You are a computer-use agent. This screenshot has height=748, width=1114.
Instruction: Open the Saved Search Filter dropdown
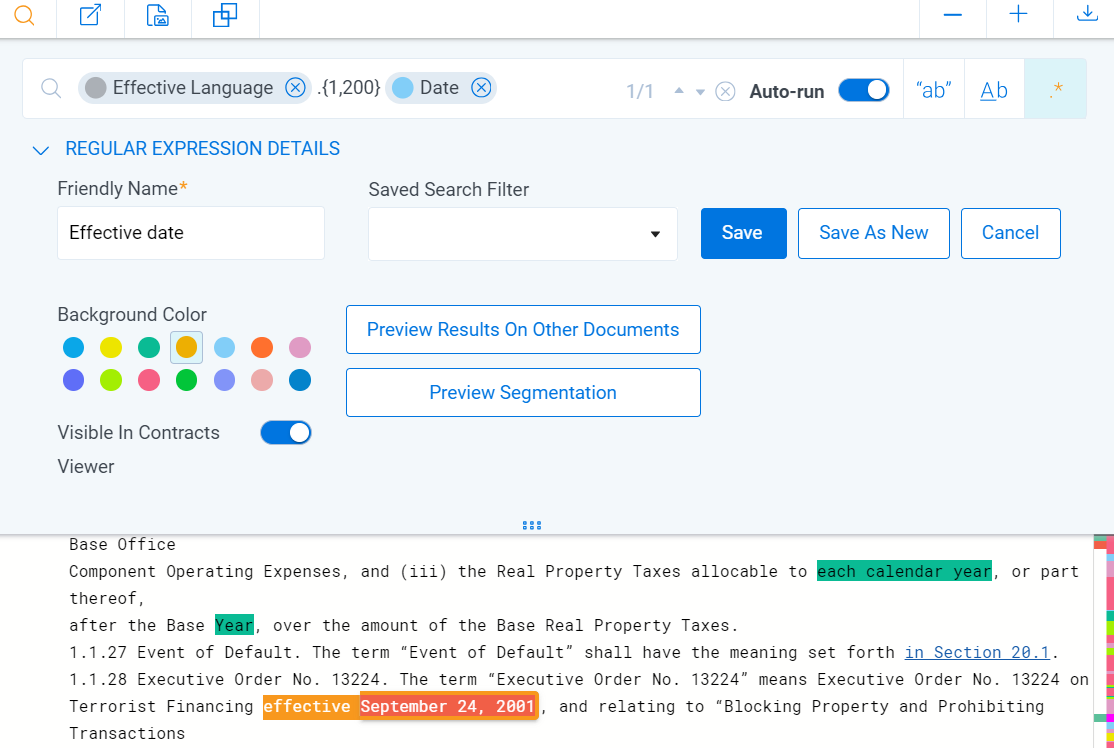[523, 234]
